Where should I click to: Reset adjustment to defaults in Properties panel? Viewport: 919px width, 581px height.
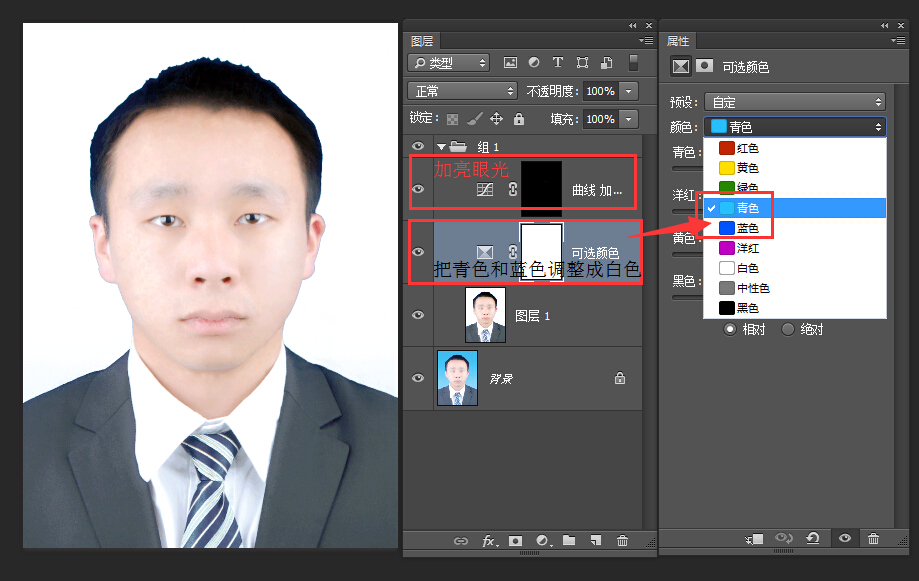click(x=813, y=538)
